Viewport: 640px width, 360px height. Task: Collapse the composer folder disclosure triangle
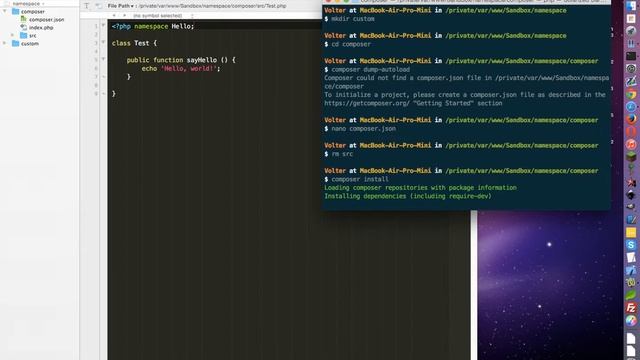coord(5,11)
